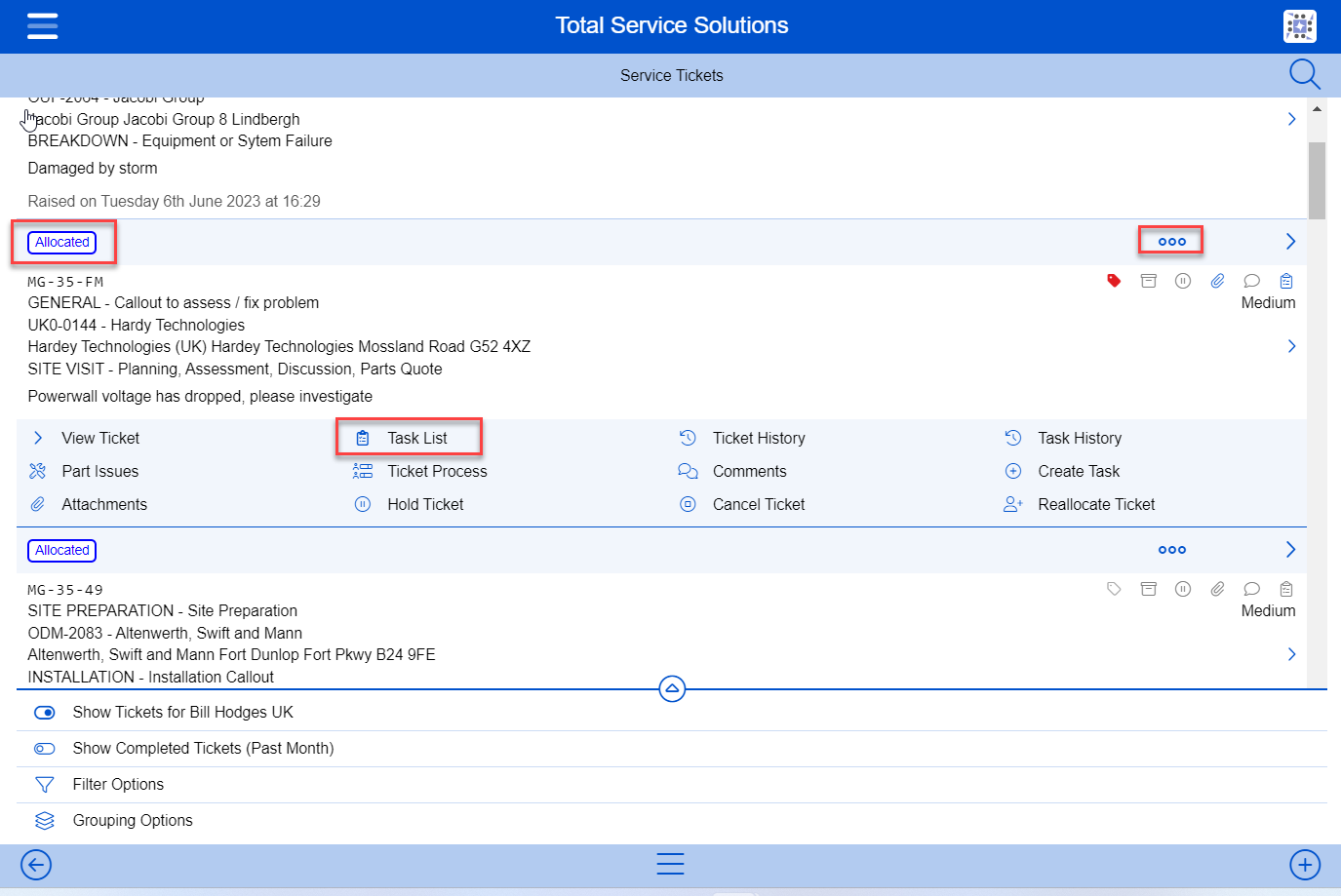Click the Reallocate Ticket person icon
Image resolution: width=1341 pixels, height=896 pixels.
(x=1013, y=504)
